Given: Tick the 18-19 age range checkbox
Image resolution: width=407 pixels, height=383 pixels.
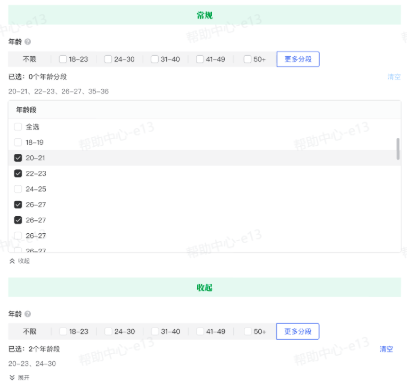Looking at the screenshot, I should pos(18,142).
